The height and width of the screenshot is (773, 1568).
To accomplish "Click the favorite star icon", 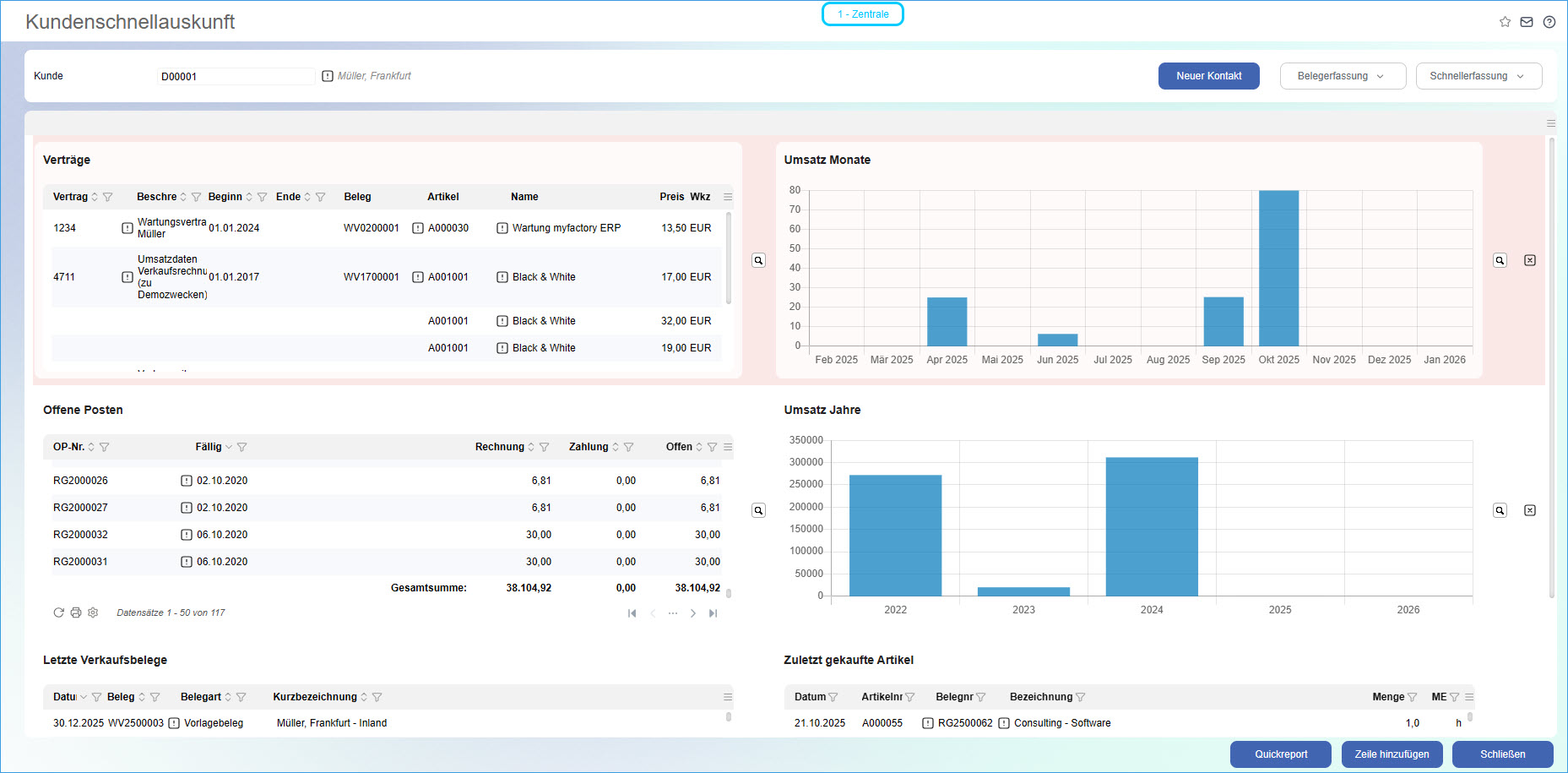I will point(1505,22).
